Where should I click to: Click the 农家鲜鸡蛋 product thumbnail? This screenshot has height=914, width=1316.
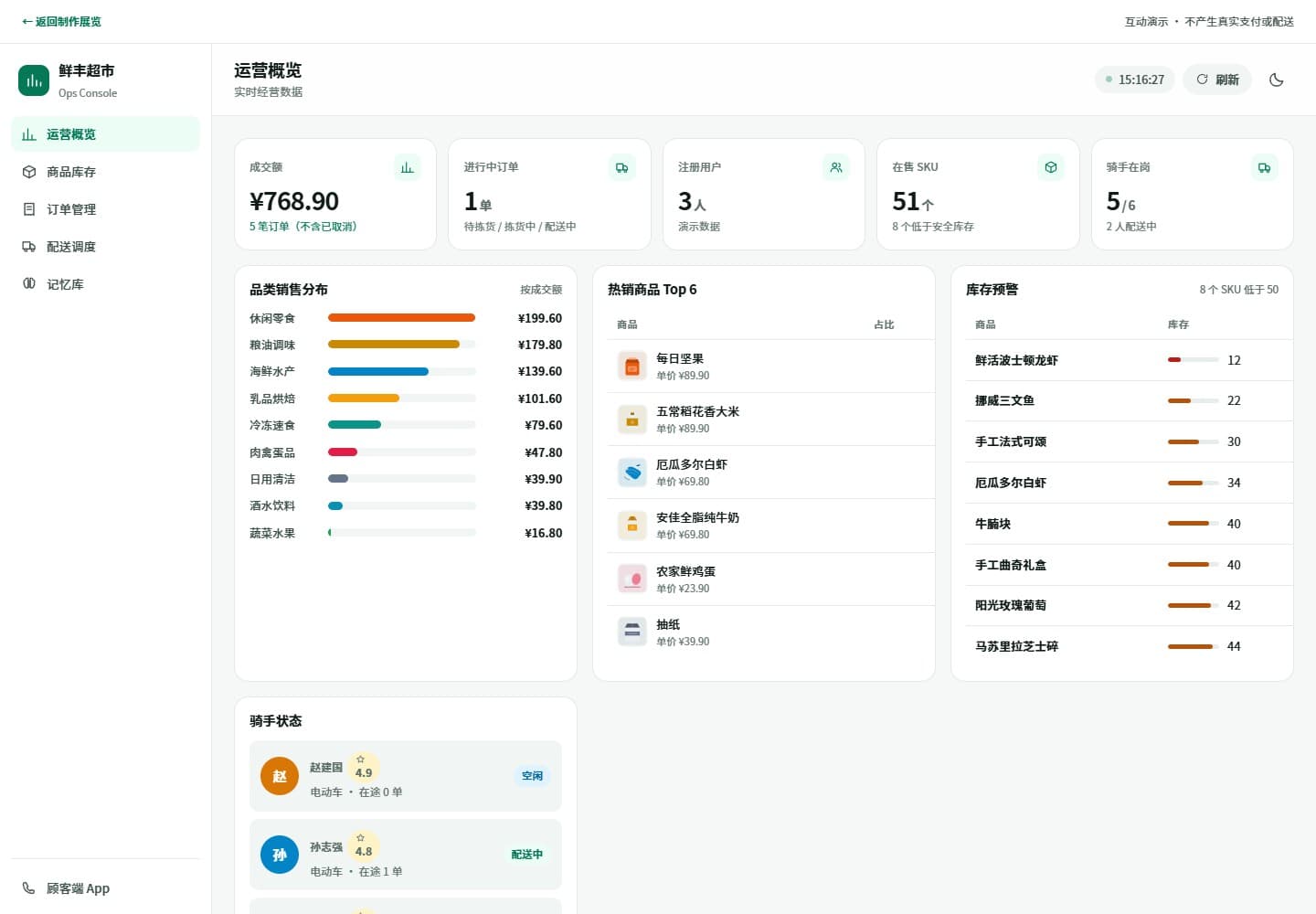[632, 579]
